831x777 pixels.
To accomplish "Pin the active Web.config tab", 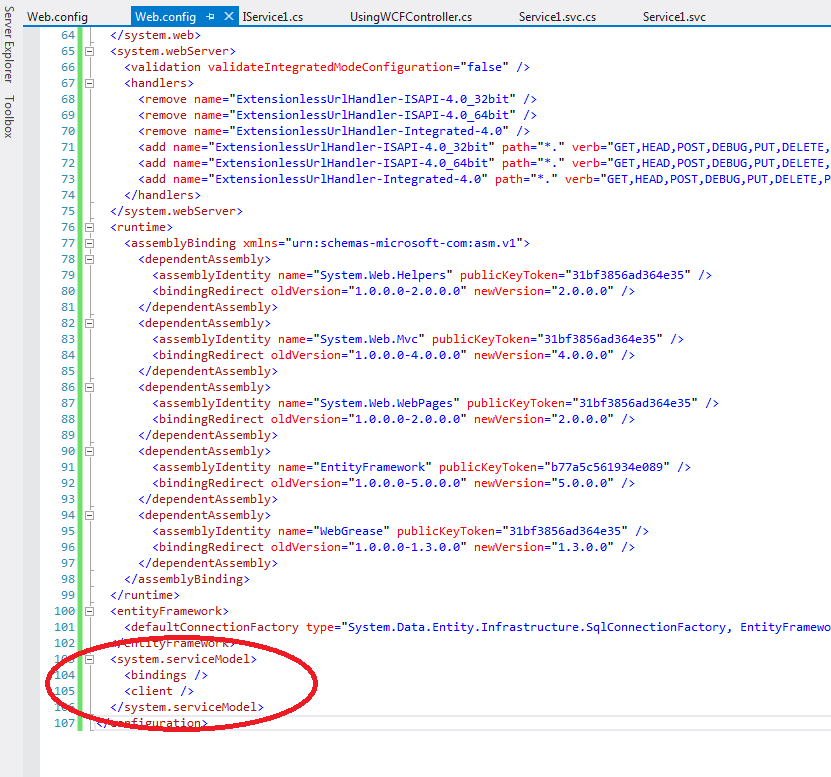I will [210, 17].
